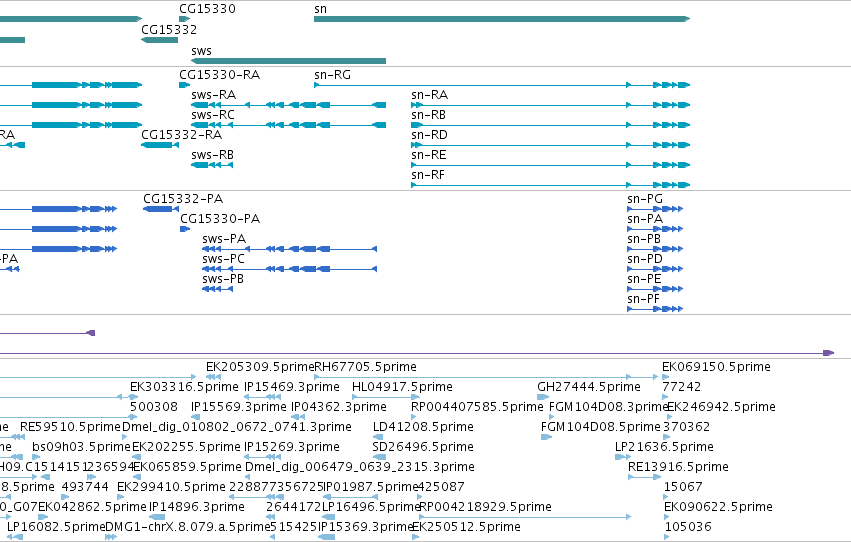Click the HL04917.5prime EST label
The height and width of the screenshot is (542, 851).
click(402, 387)
